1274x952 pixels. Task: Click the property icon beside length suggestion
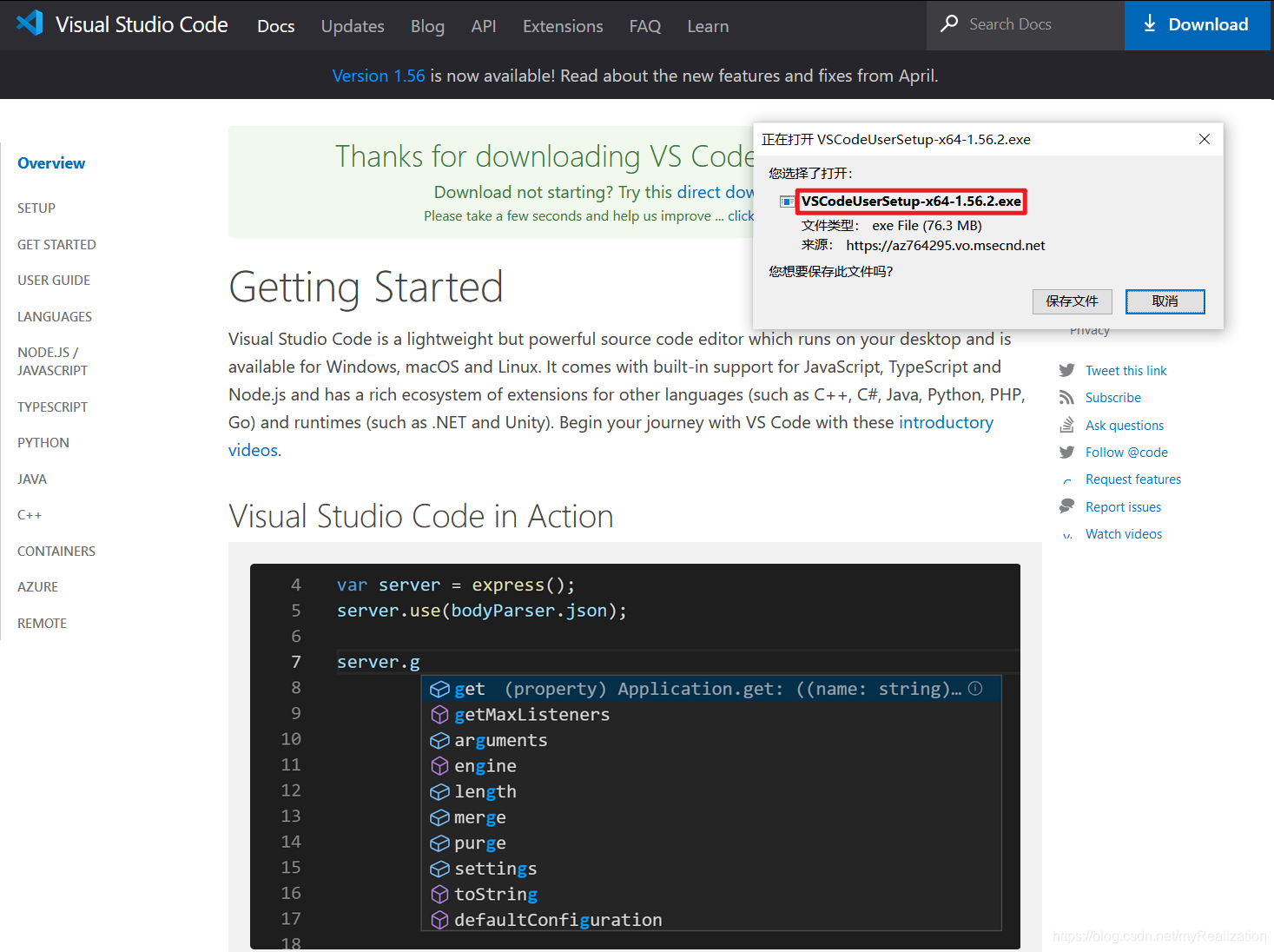tap(440, 792)
